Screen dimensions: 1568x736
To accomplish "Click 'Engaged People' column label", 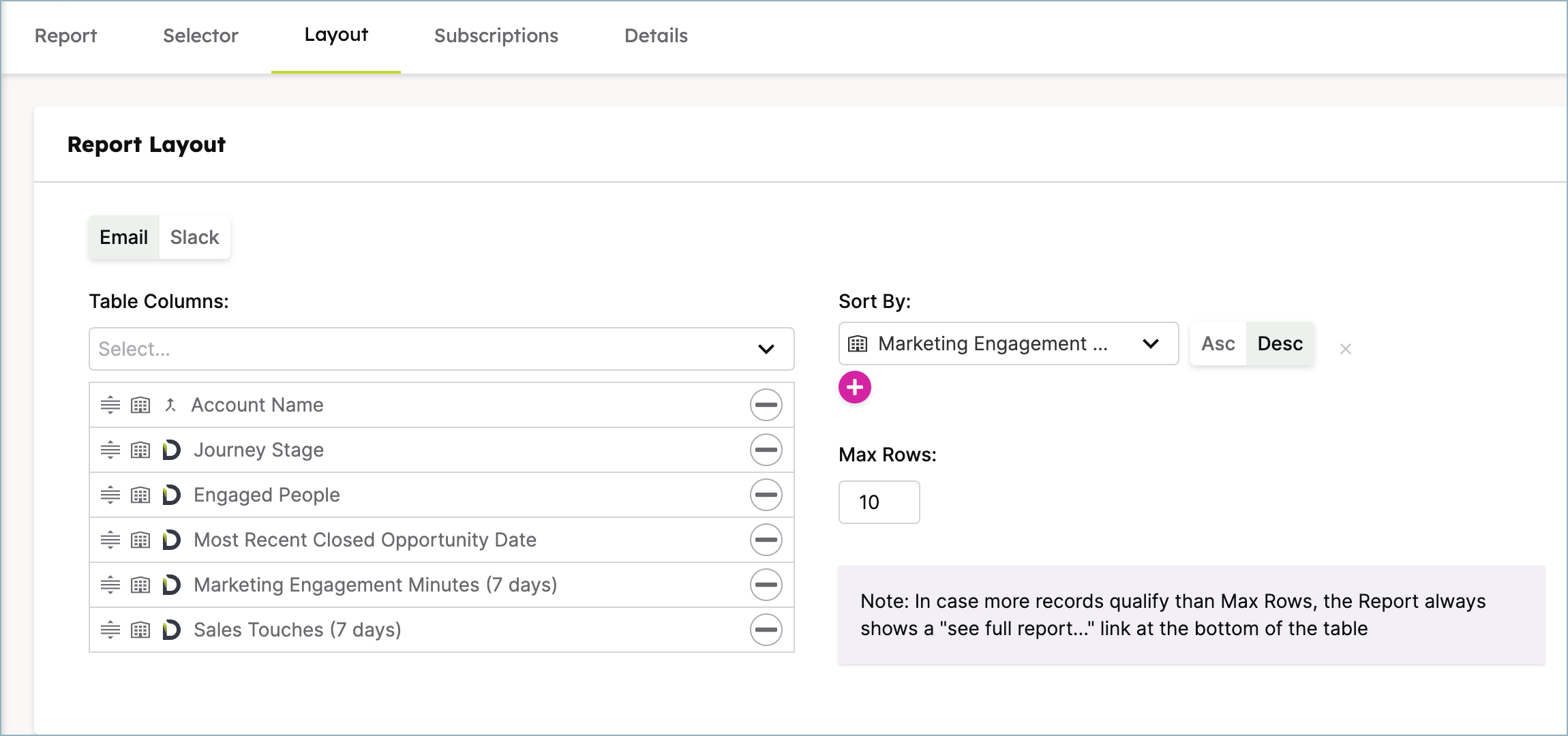I will (267, 495).
